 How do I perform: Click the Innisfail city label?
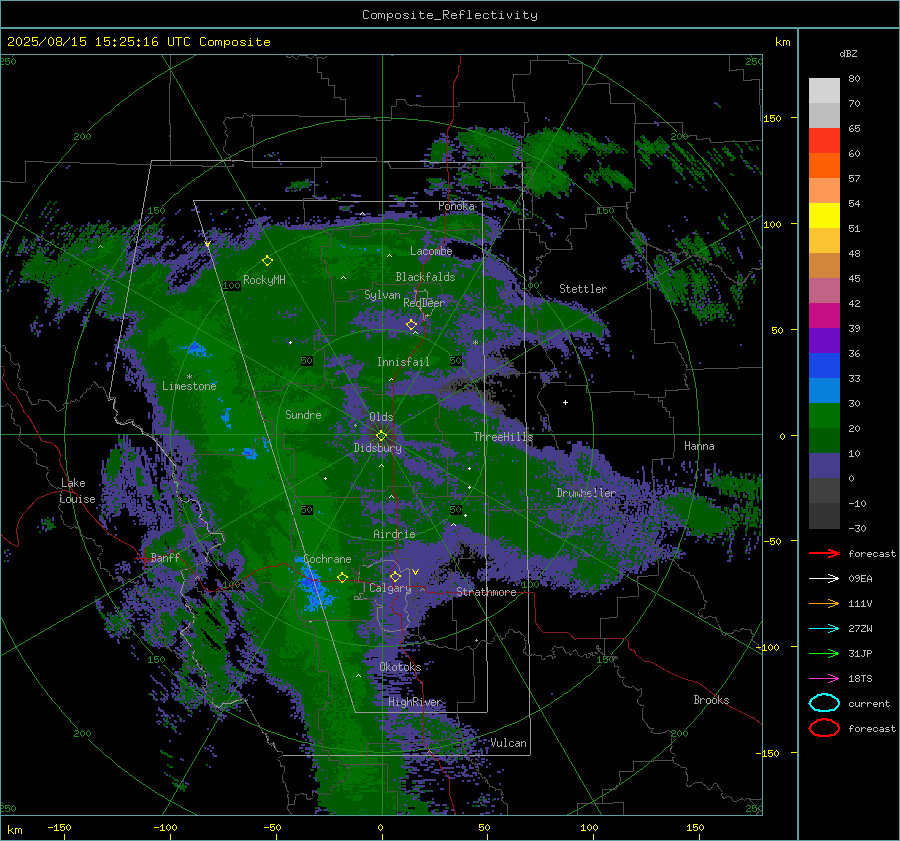point(403,362)
